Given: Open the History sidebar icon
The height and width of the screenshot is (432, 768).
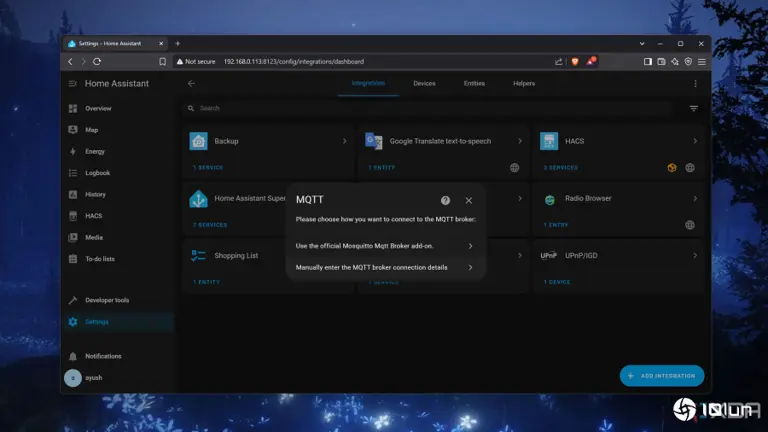Looking at the screenshot, I should click(73, 194).
